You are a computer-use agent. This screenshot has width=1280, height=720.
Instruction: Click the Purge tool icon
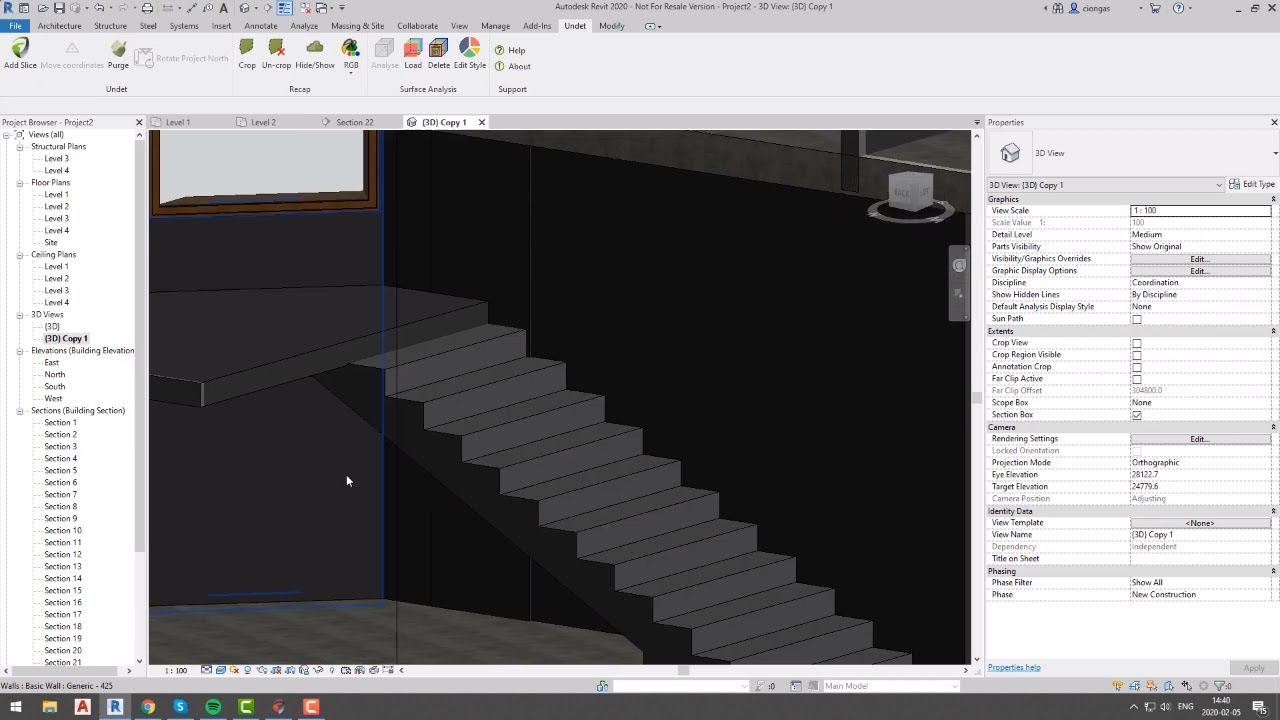(x=118, y=49)
